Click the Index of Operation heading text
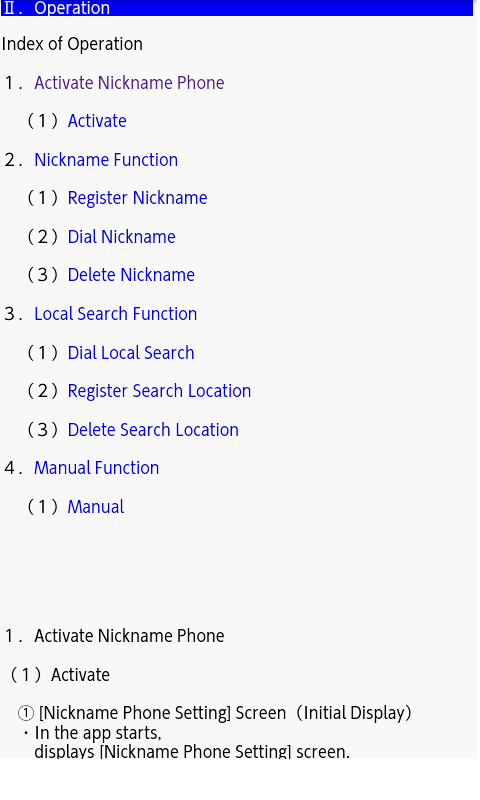 click(72, 44)
